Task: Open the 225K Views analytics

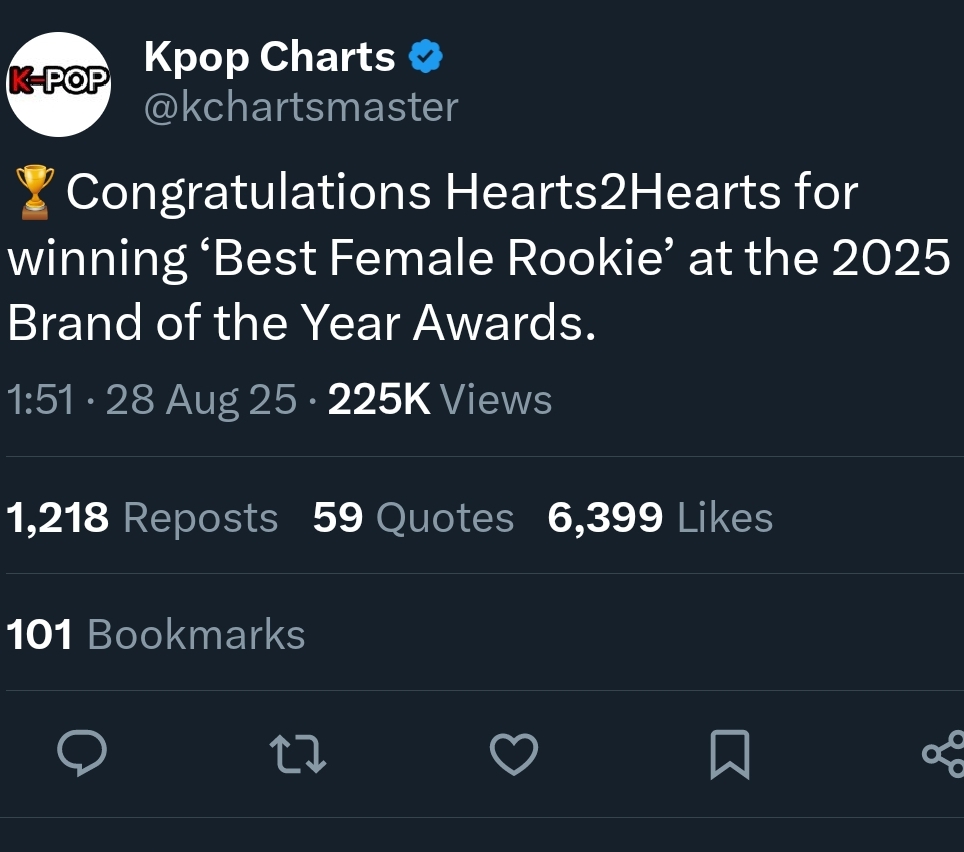Action: pos(440,400)
